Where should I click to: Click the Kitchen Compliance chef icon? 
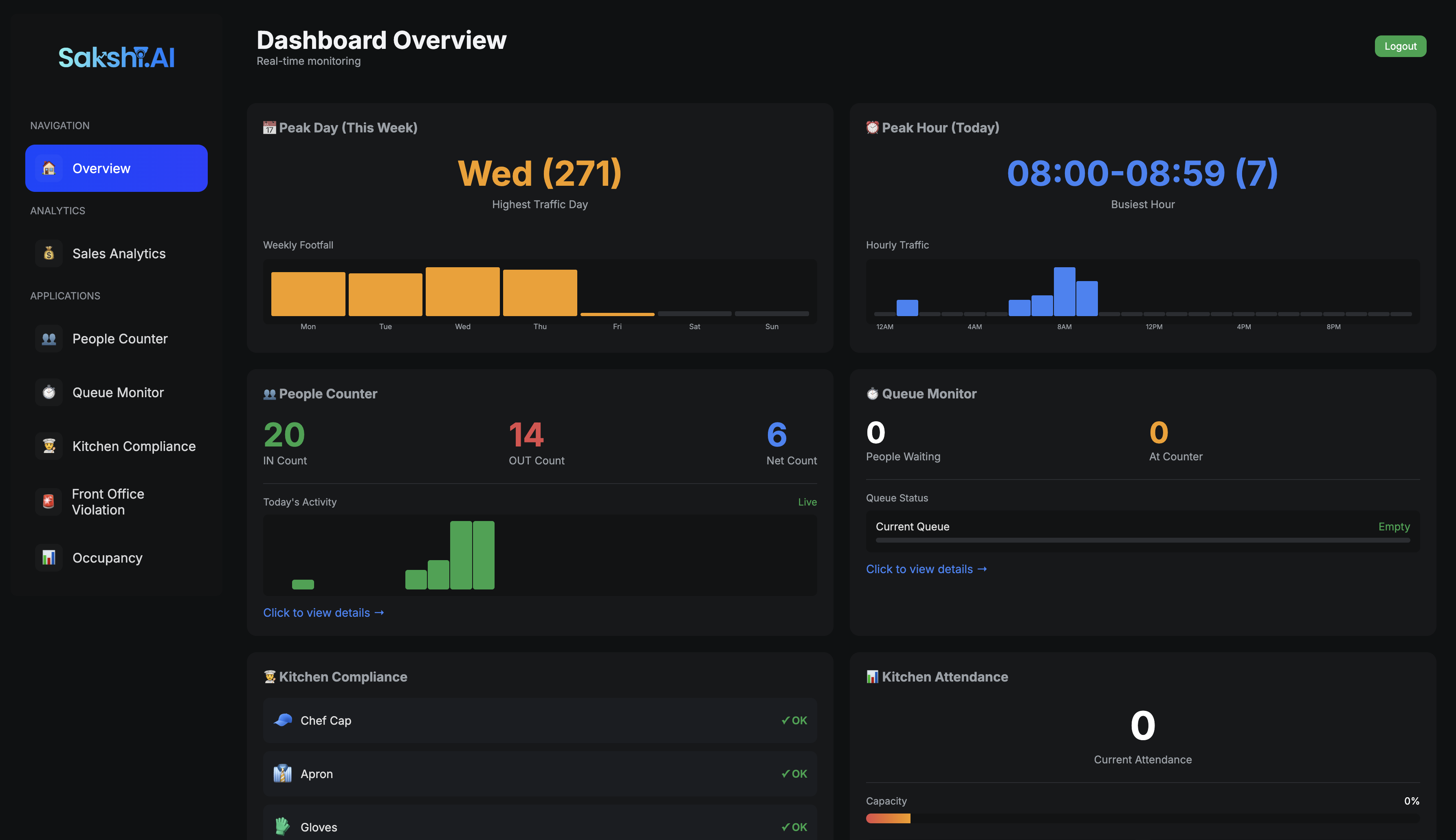pos(49,446)
